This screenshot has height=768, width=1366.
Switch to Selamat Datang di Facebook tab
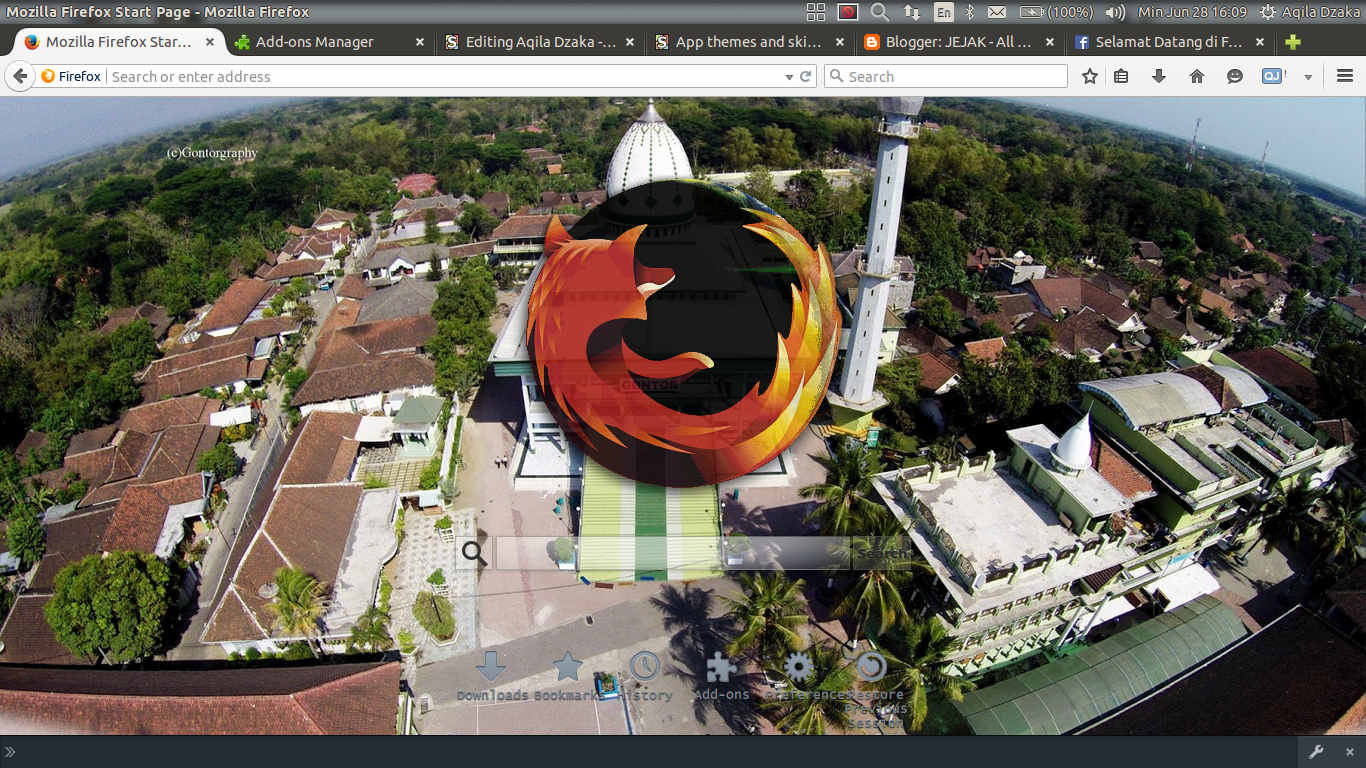click(x=1168, y=42)
